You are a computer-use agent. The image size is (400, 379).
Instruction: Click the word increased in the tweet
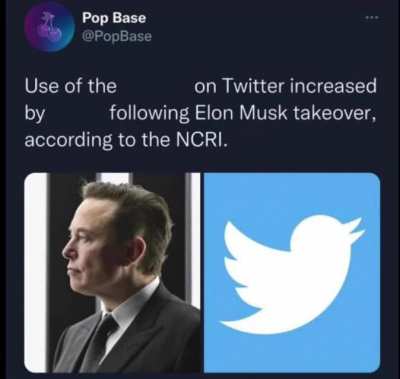[333, 86]
